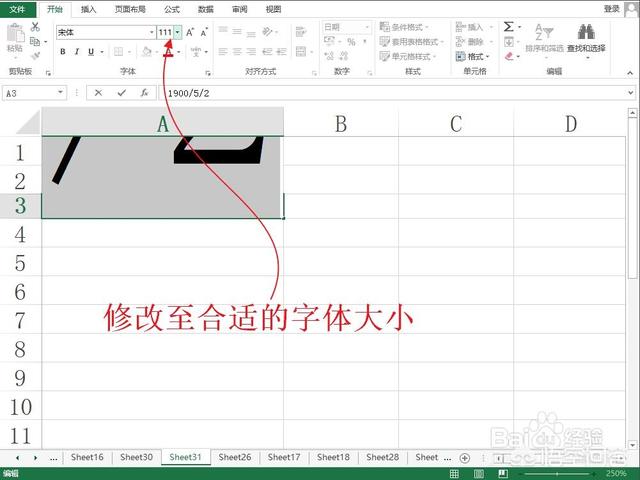The image size is (640, 480).
Task: Open the font name 宋体 dropdown
Action: (x=151, y=32)
